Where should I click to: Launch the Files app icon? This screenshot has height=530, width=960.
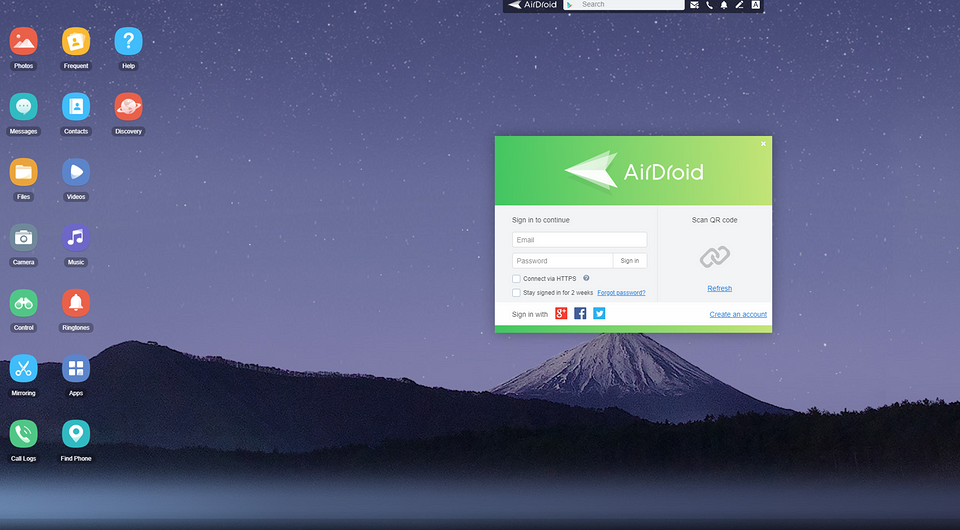click(23, 172)
